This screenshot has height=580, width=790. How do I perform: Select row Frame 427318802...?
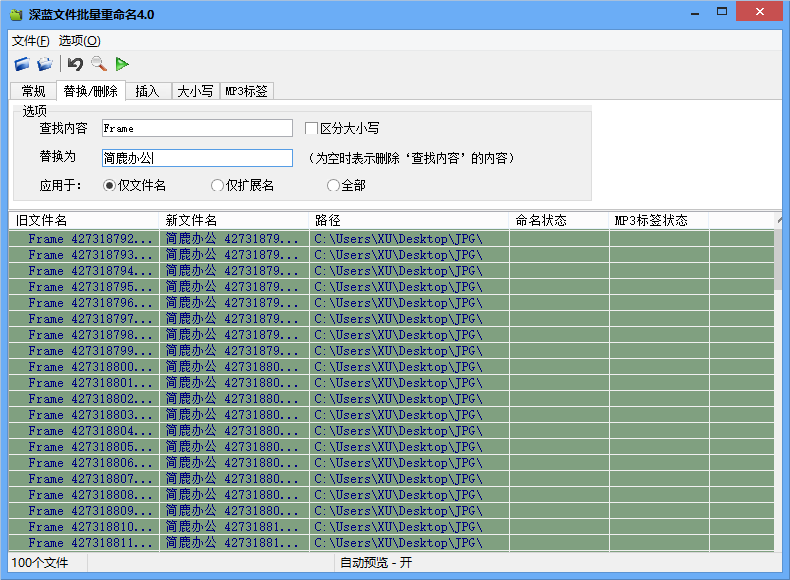[x=391, y=399]
